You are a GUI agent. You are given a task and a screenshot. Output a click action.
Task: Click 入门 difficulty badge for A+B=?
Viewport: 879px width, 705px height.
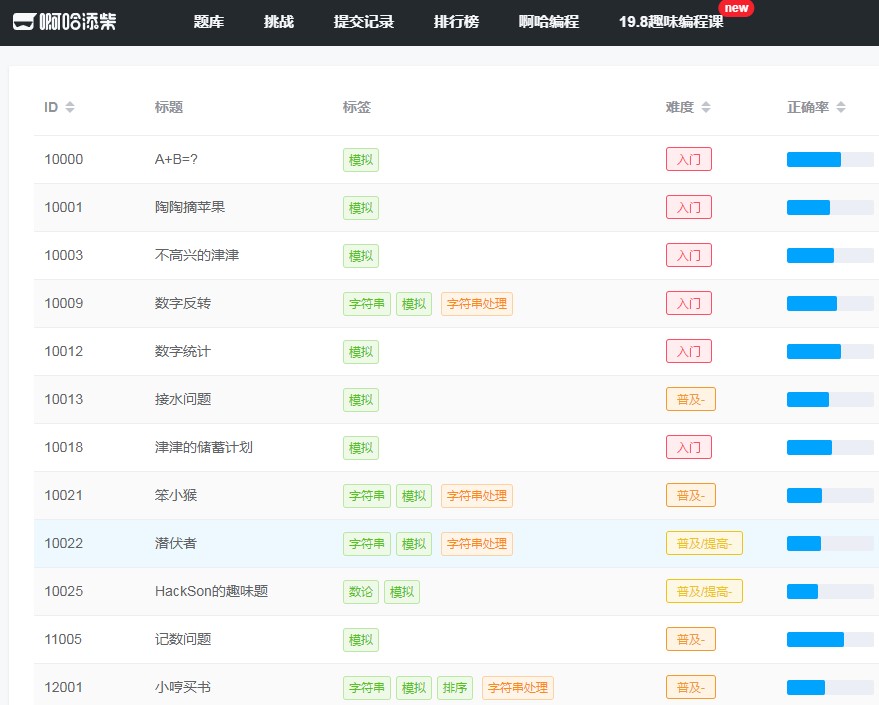point(688,159)
